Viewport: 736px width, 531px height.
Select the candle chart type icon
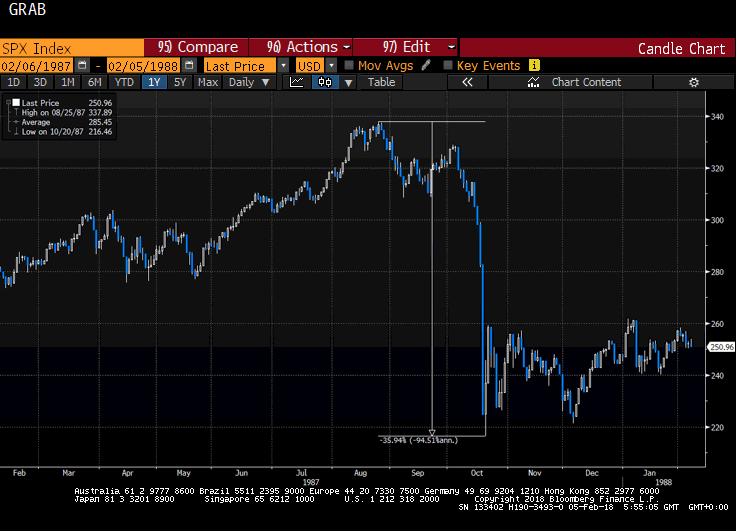click(x=325, y=82)
